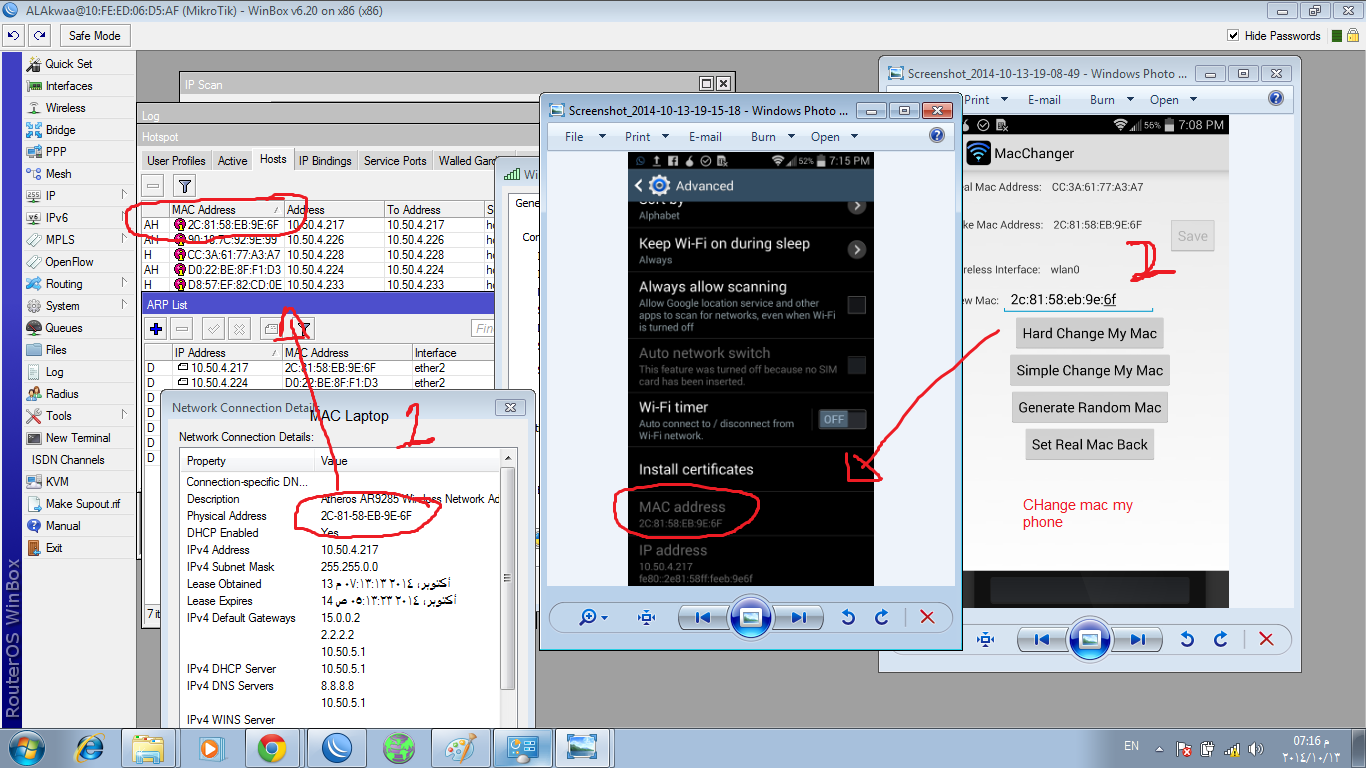Screen dimensions: 1366x768
Task: Select host row CC:3A:61:77:A3:A7 in Hotspot
Action: click(318, 255)
